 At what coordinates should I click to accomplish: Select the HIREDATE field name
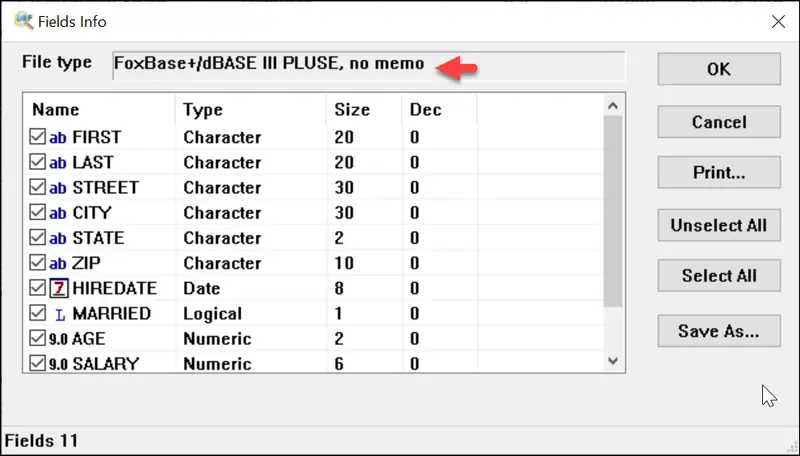click(x=114, y=288)
